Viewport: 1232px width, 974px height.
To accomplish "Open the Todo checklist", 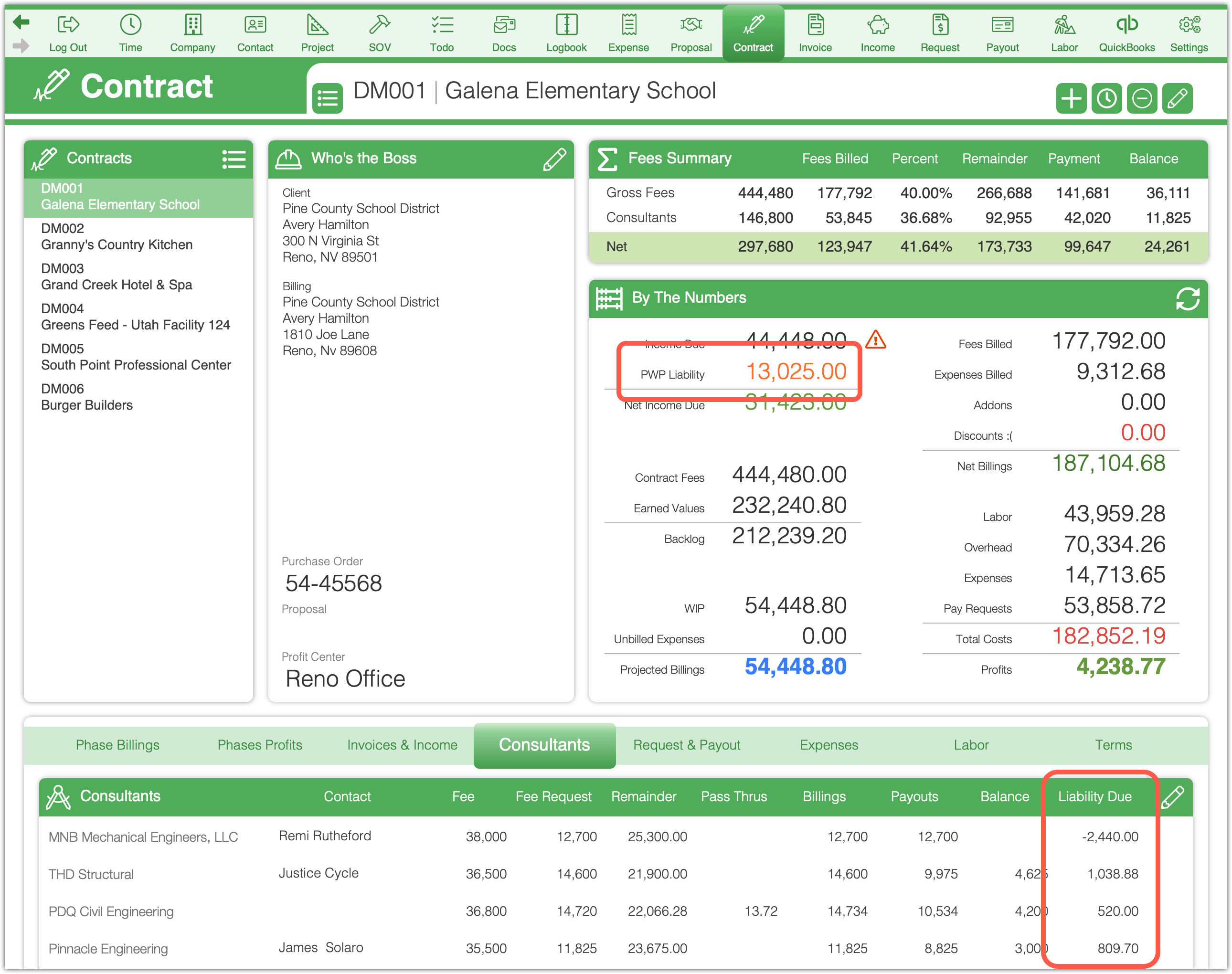I will pyautogui.click(x=441, y=33).
